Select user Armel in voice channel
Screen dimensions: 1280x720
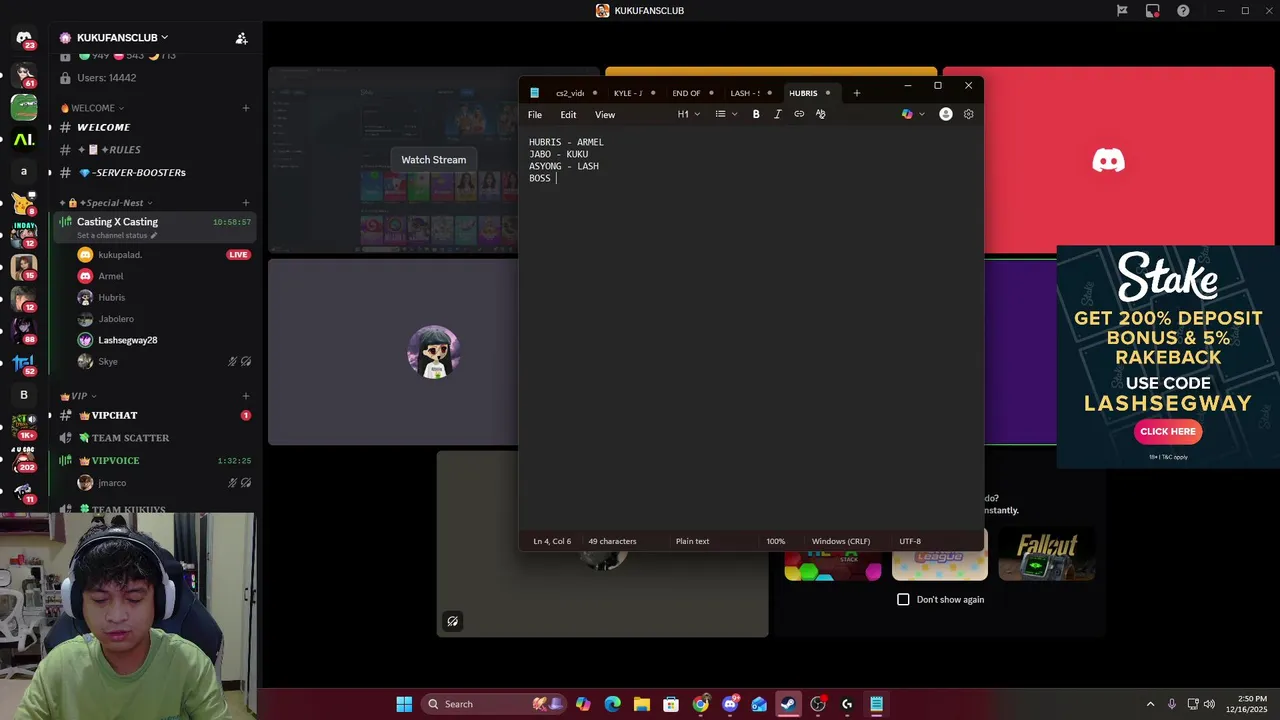[163, 276]
